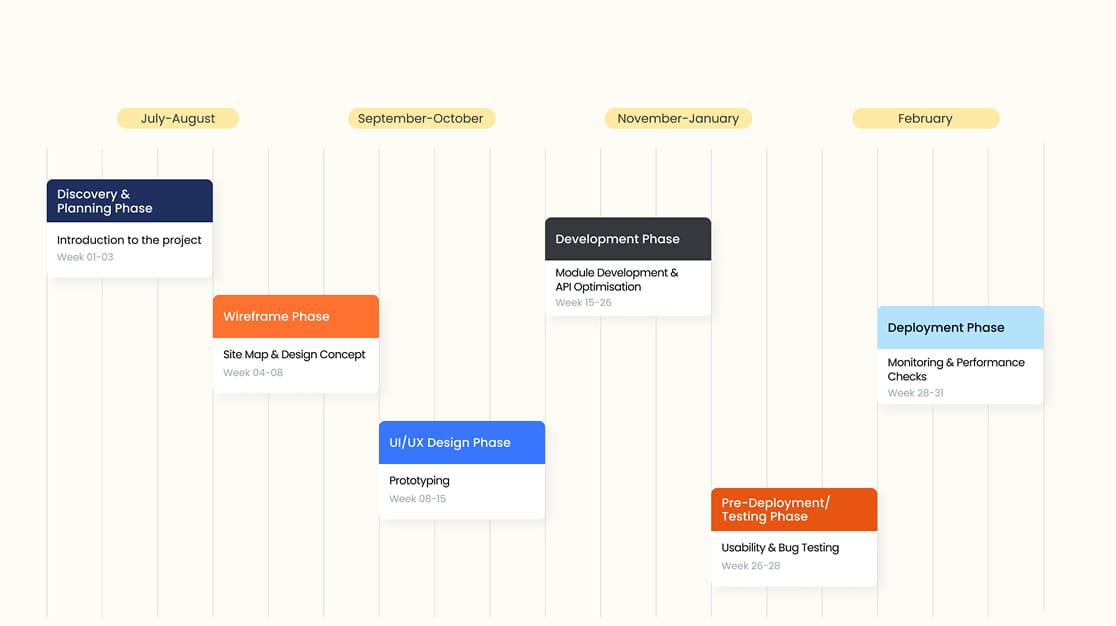This screenshot has height=626, width=1116.
Task: Open "Introduction to the project" task
Action: click(129, 241)
